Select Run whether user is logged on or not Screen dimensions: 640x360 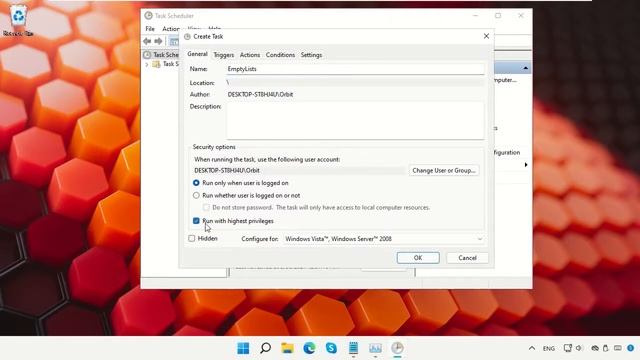(196, 196)
